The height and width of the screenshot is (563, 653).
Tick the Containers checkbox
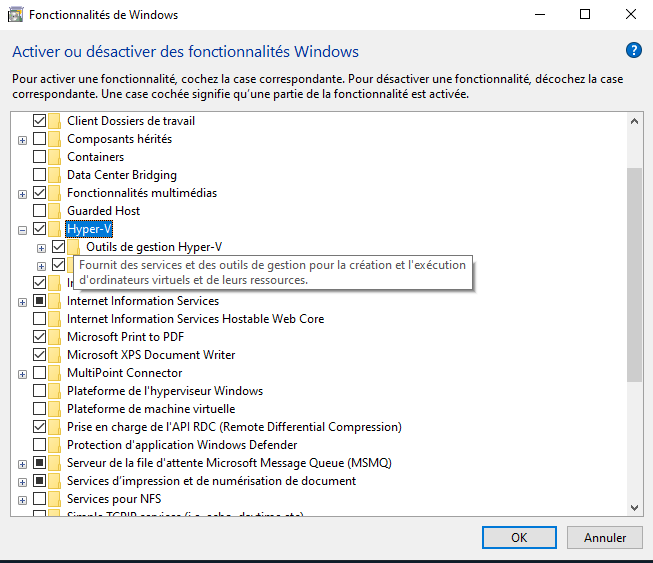(40, 157)
